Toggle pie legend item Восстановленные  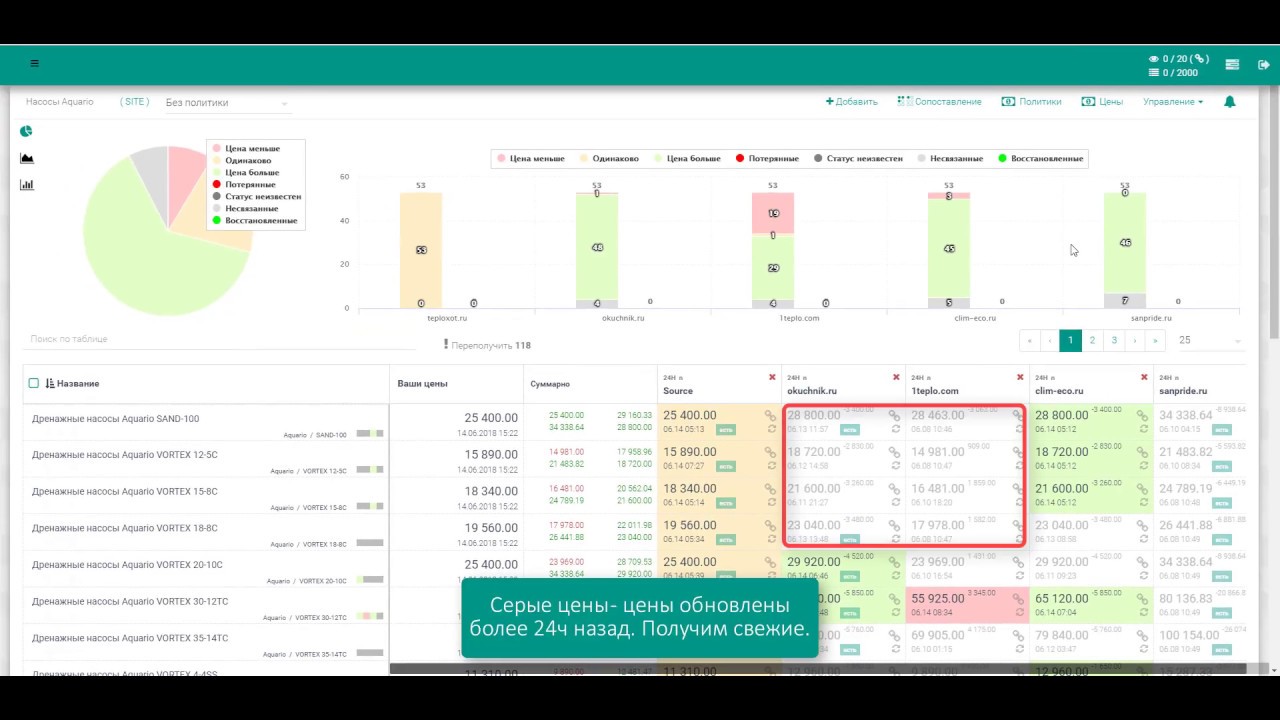point(254,220)
